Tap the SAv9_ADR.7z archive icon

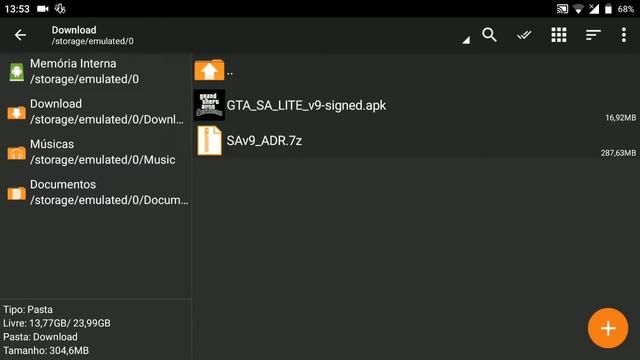click(209, 140)
